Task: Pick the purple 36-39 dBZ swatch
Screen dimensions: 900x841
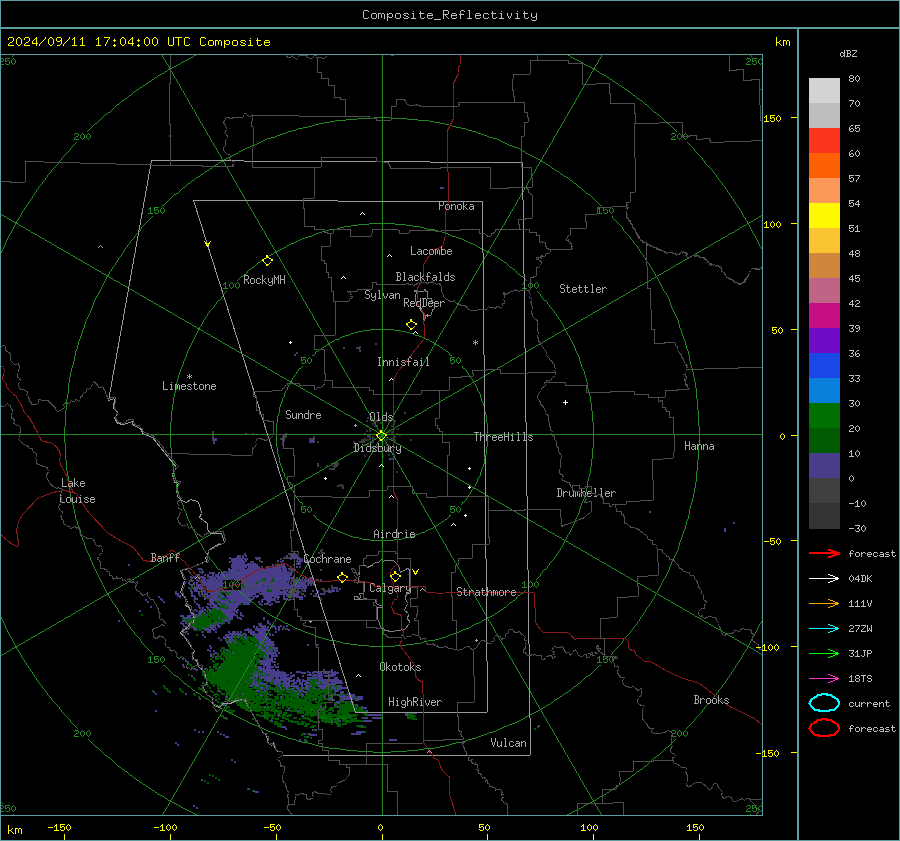Action: point(824,340)
